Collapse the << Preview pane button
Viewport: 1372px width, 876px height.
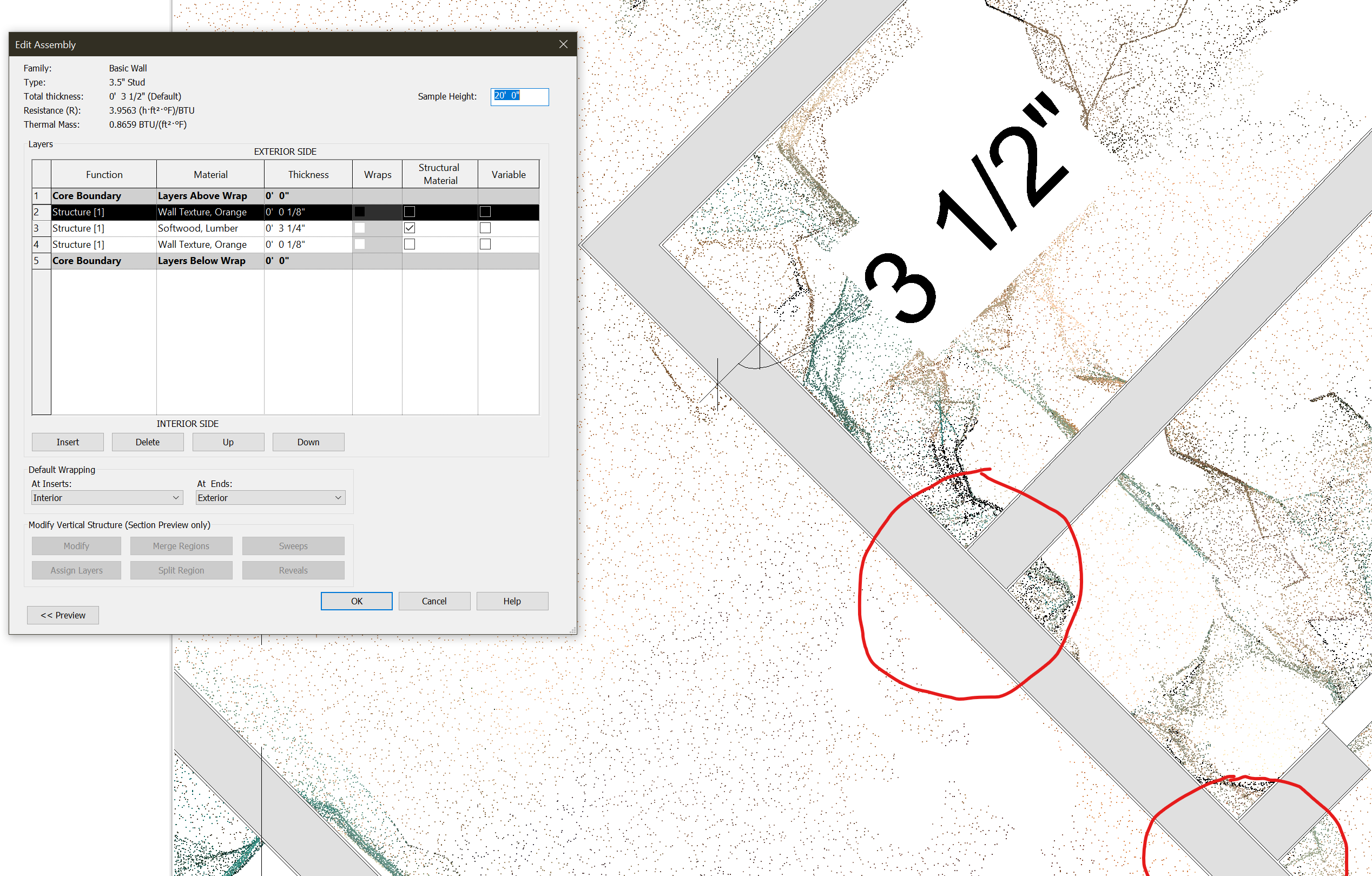[x=63, y=616]
